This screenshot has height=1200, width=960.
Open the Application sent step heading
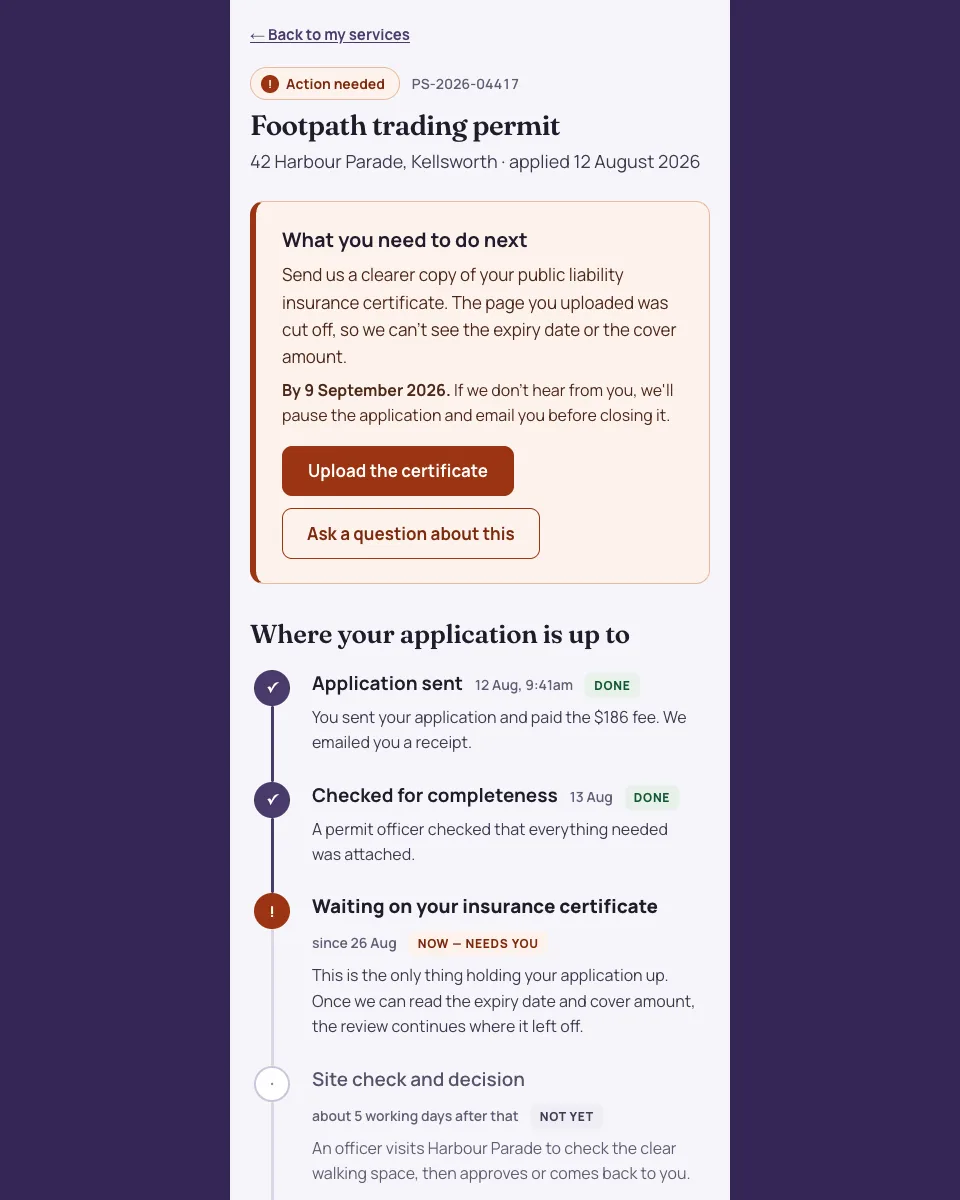click(x=387, y=684)
